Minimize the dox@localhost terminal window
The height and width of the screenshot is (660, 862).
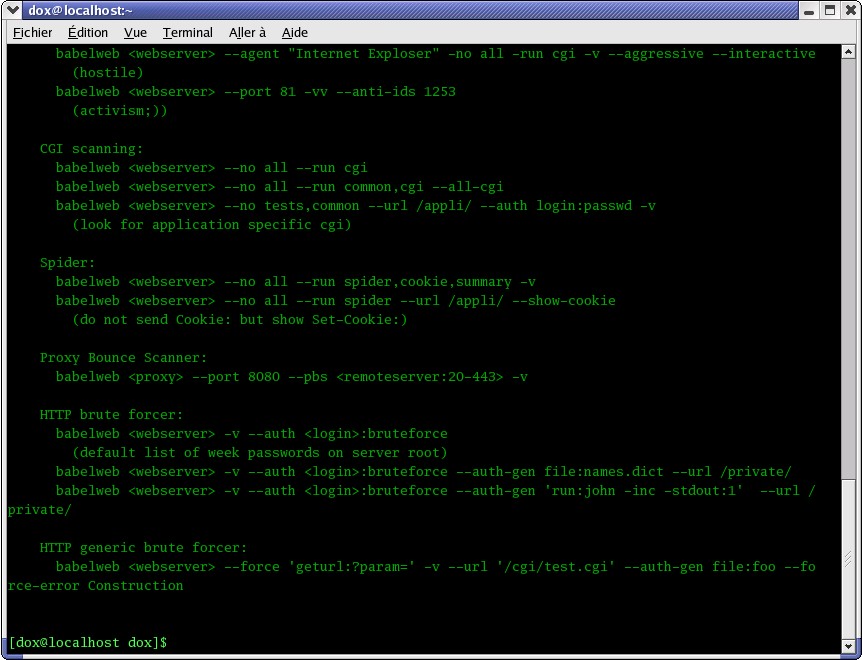808,10
